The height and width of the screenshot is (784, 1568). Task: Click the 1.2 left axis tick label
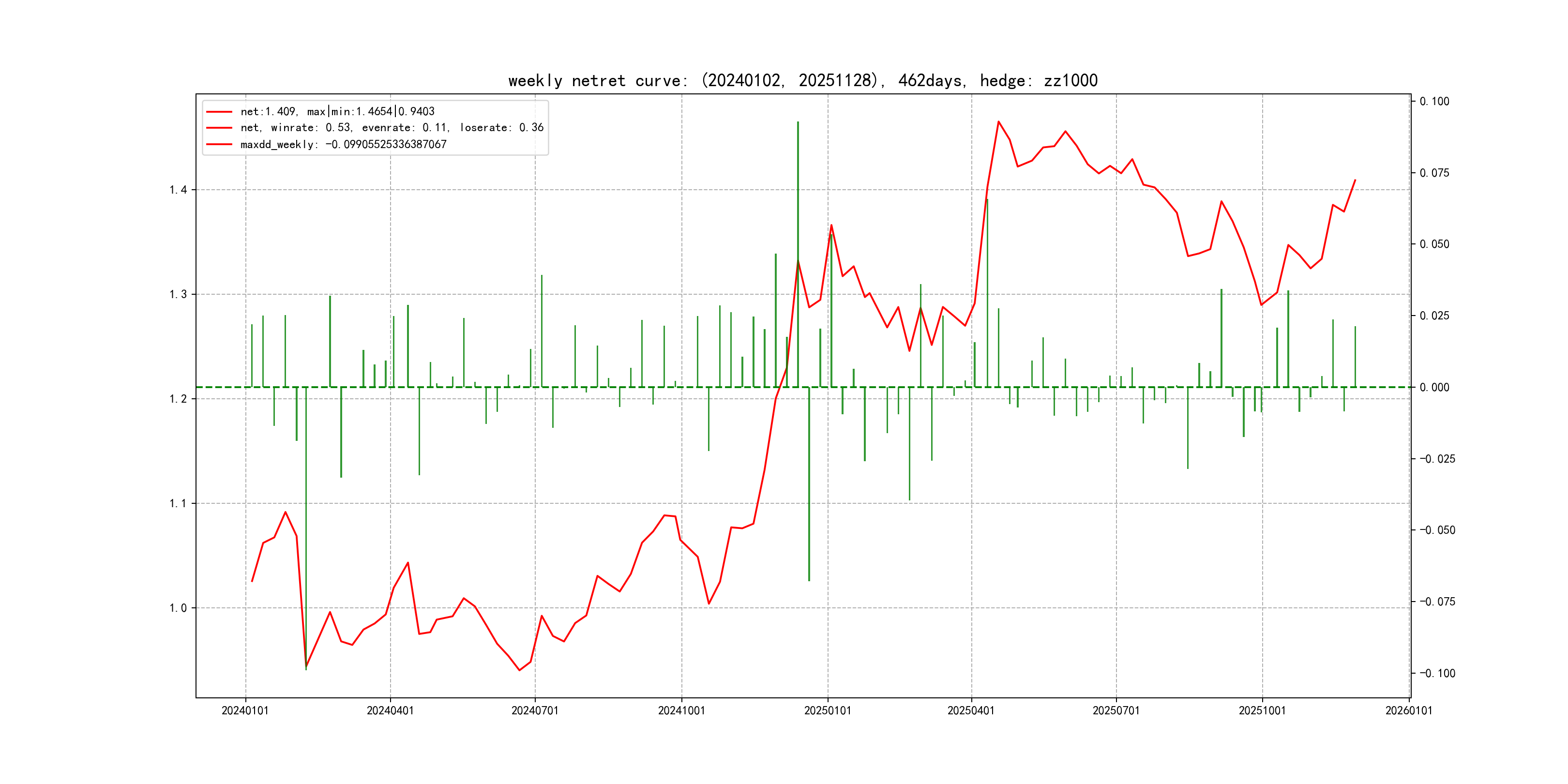pos(178,399)
